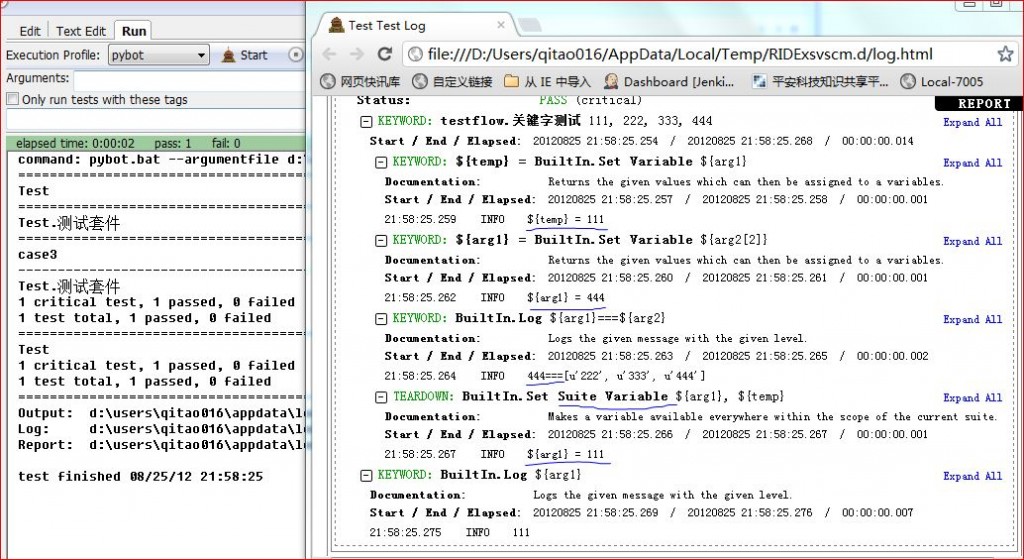Collapse the last BuiltIn.Log ${arg1} keyword

[x=366, y=475]
